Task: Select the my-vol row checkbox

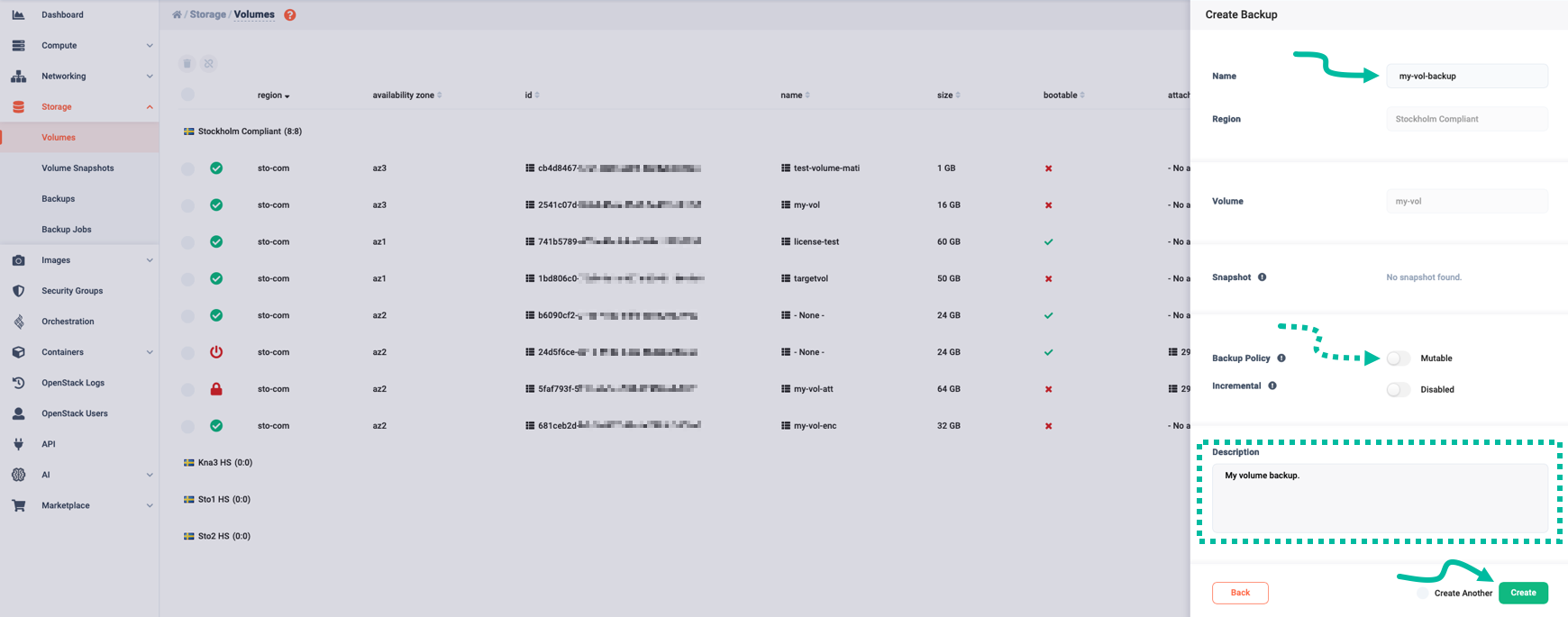Action: pyautogui.click(x=187, y=205)
